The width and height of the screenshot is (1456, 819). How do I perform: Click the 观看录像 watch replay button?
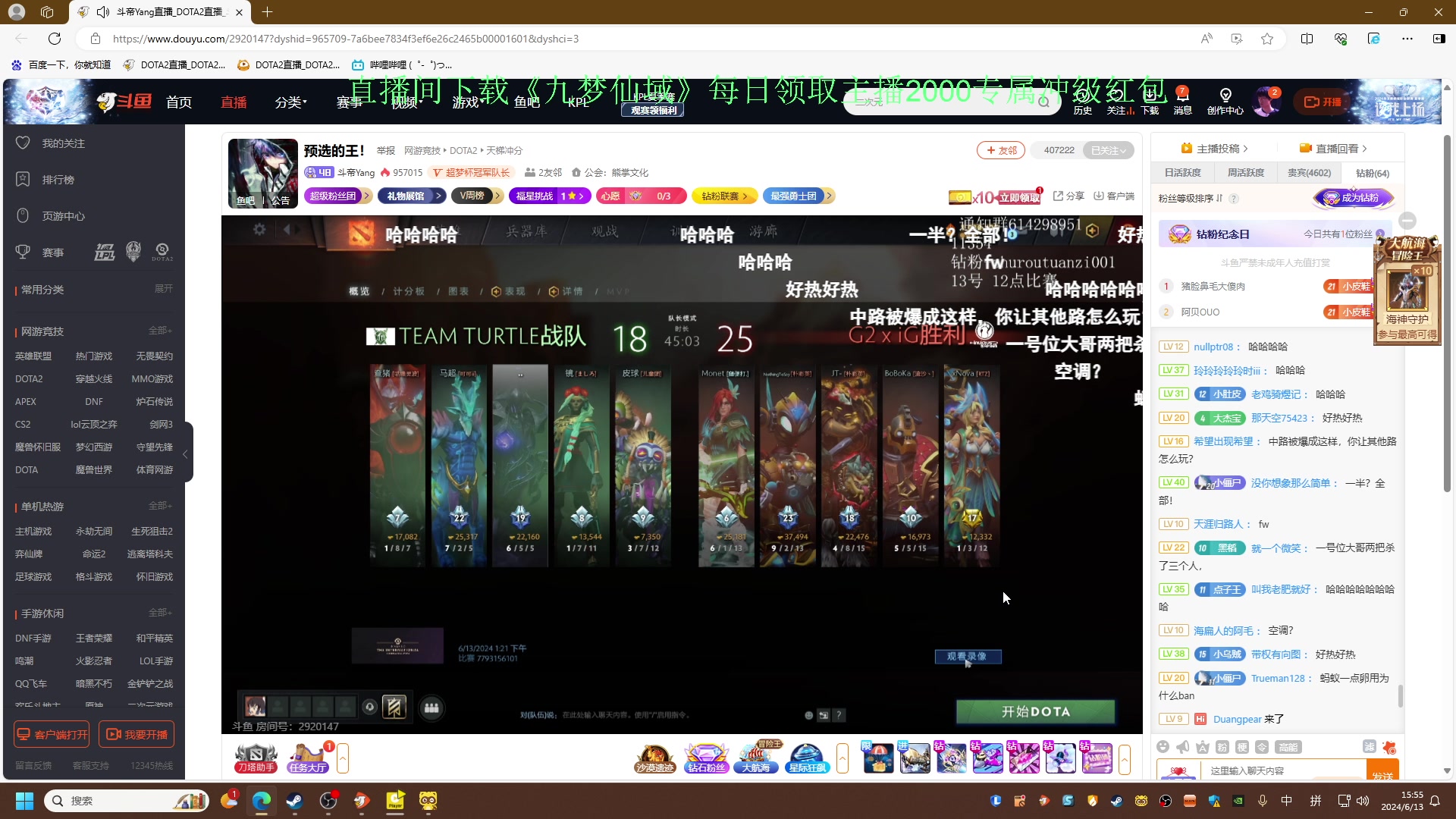(968, 657)
